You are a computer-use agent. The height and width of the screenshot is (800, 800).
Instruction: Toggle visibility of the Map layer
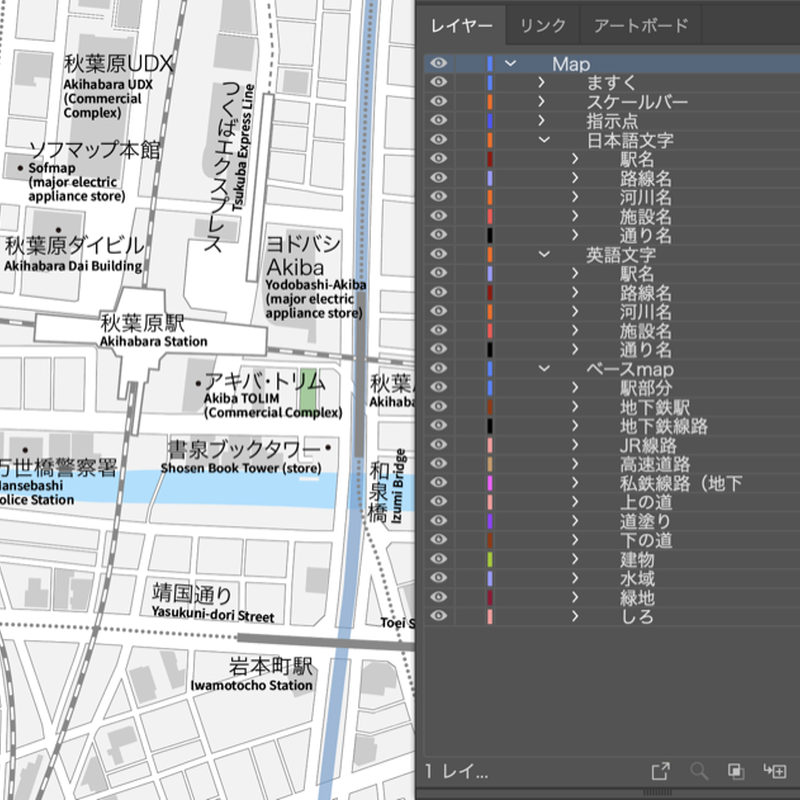[437, 64]
